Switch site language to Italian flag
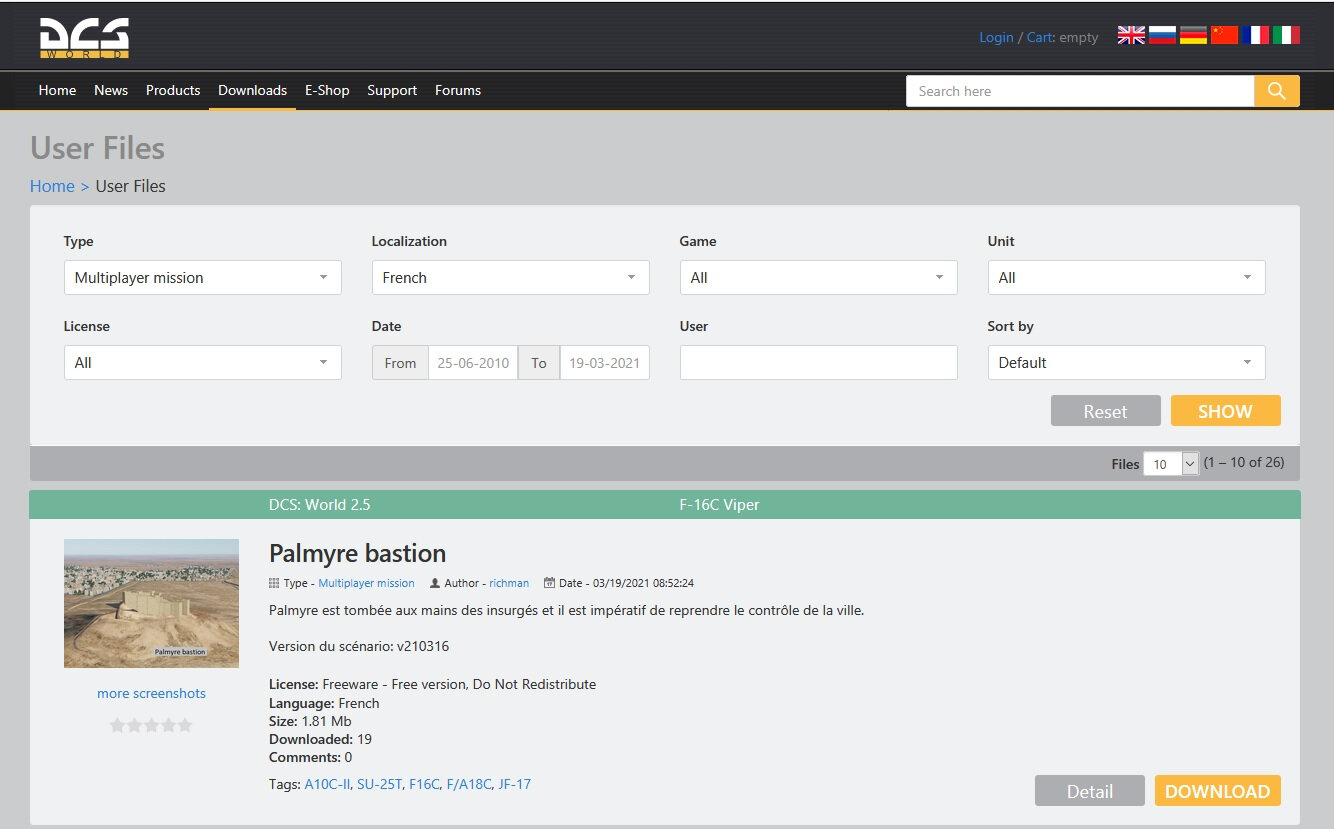The width and height of the screenshot is (1334, 829). pos(1286,35)
